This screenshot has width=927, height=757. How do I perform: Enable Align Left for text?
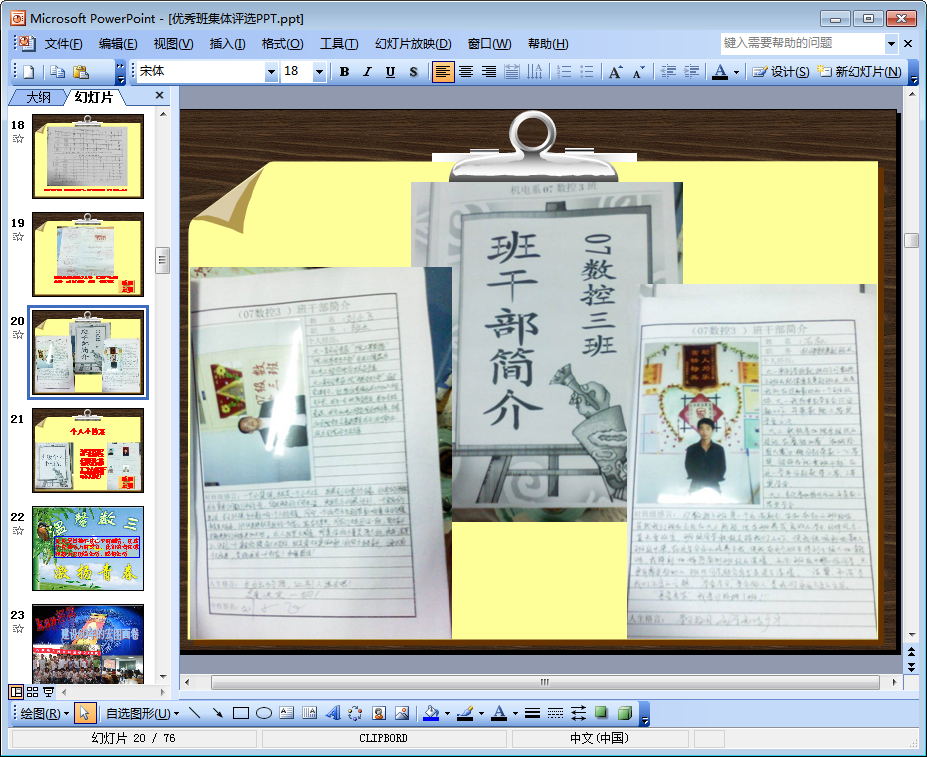tap(443, 72)
